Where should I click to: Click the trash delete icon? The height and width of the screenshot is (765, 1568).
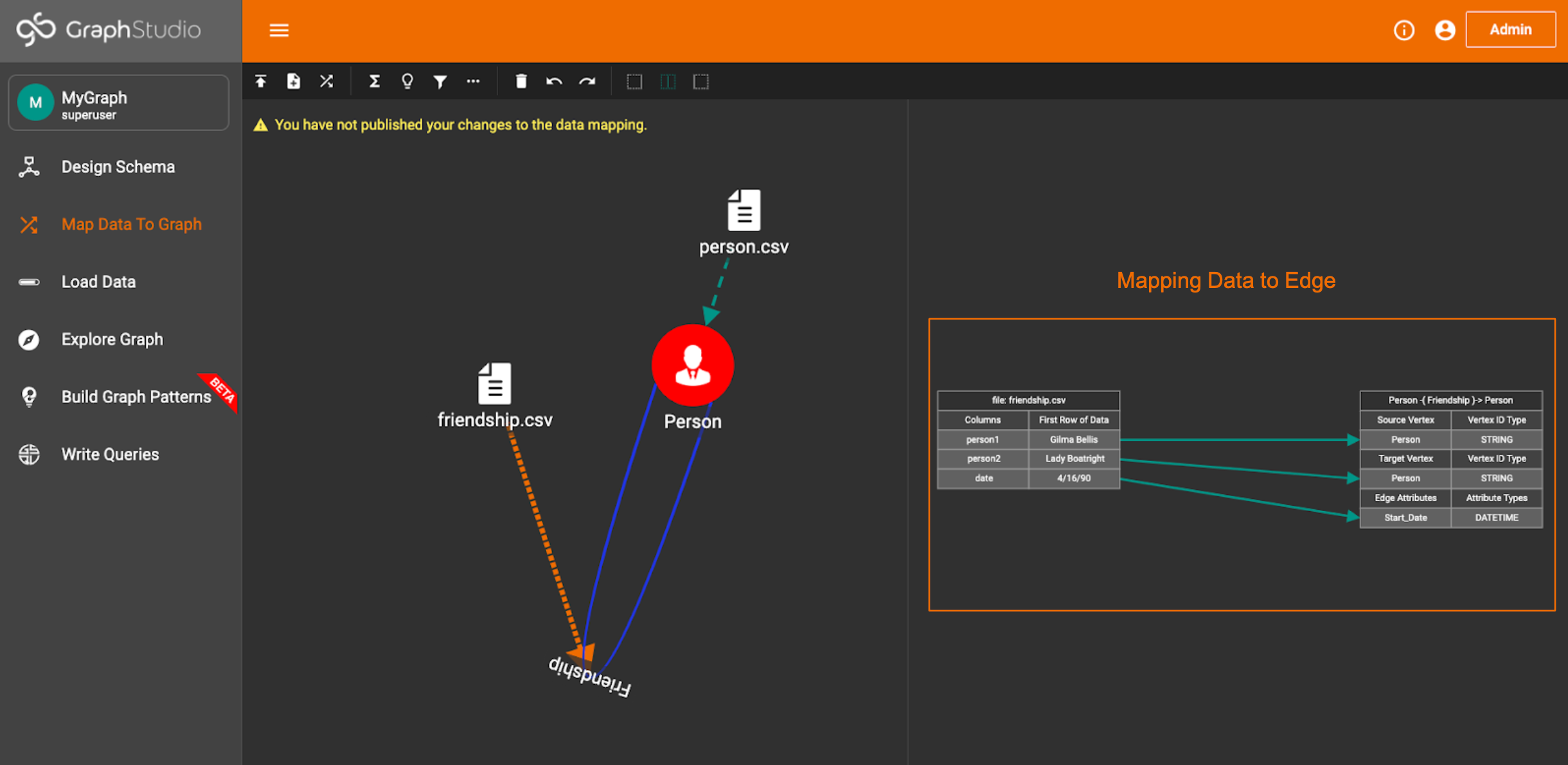pos(521,82)
